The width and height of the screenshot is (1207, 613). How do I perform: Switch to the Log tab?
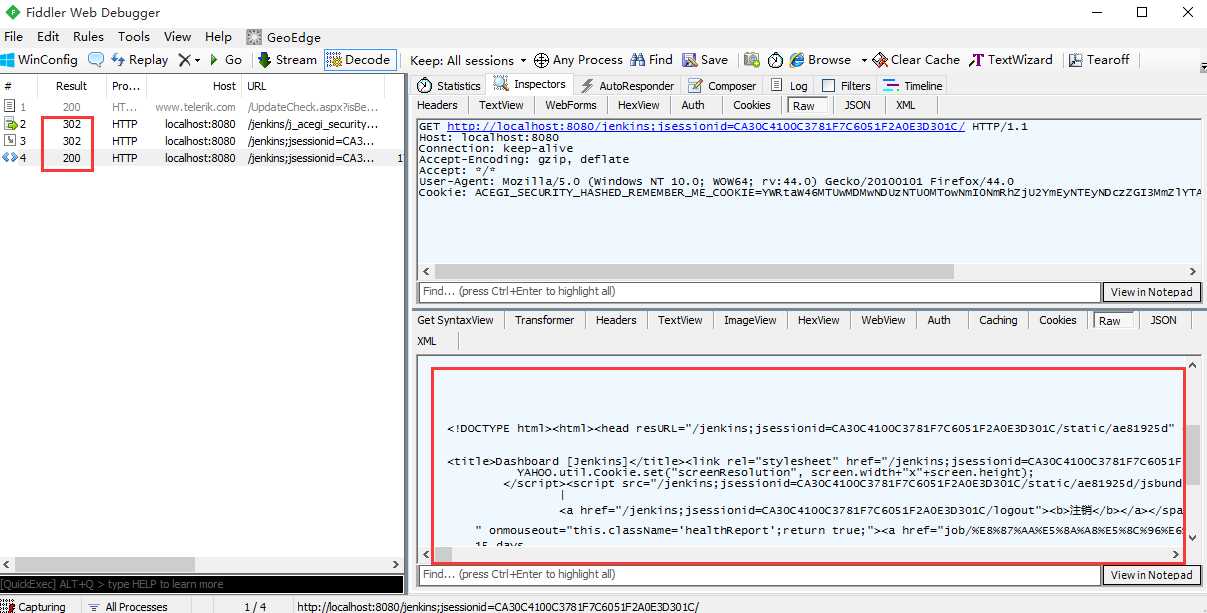(x=789, y=86)
